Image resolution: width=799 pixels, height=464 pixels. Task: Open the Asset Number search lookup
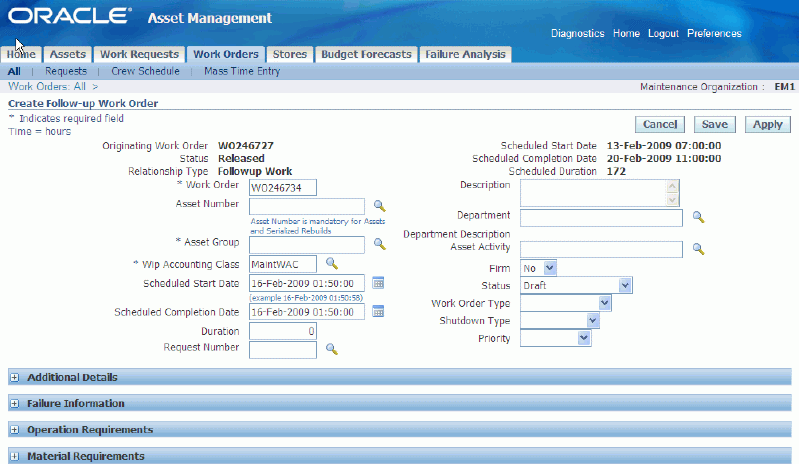tap(379, 206)
